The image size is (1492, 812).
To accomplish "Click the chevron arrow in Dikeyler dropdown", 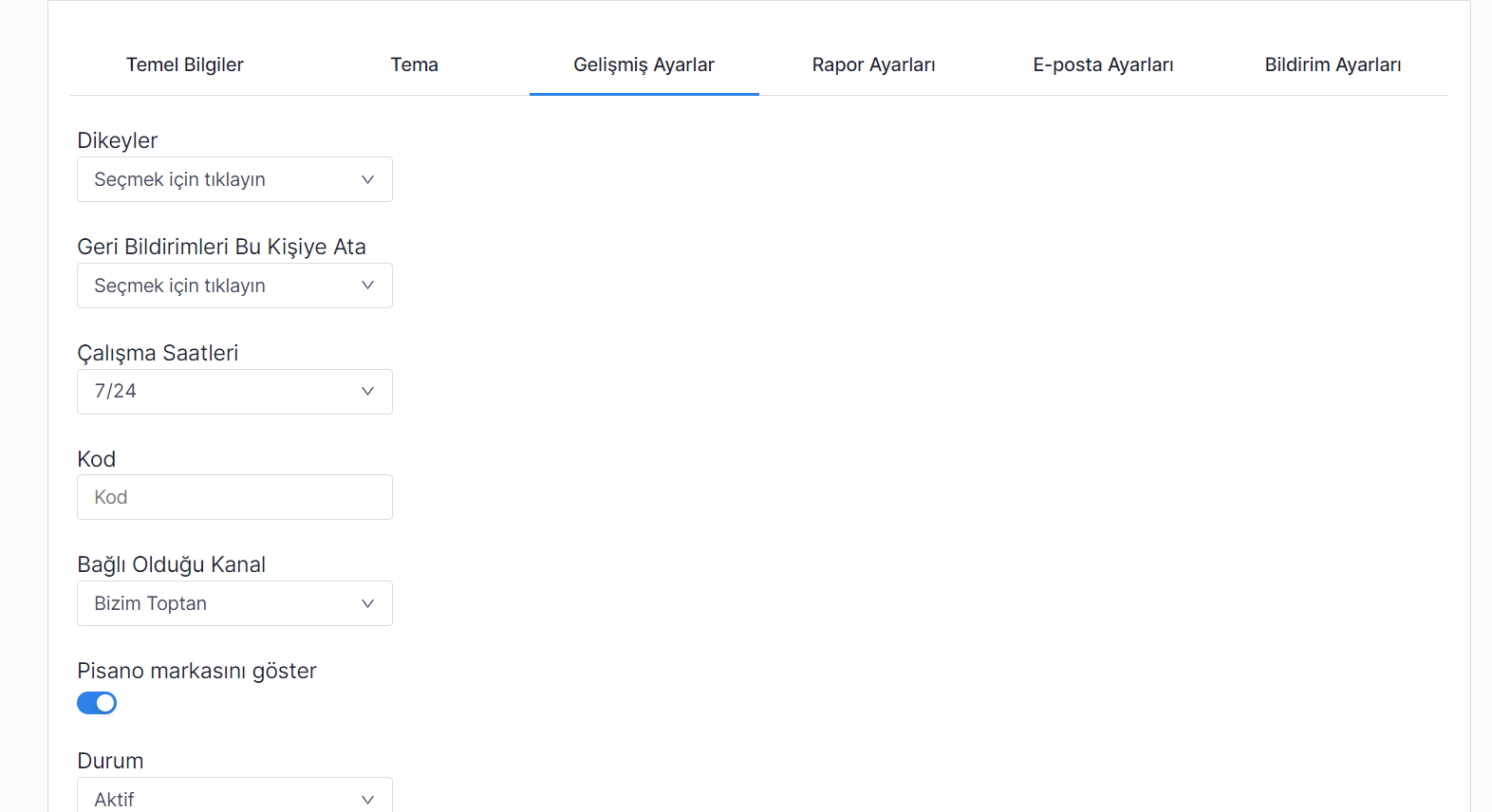I will pos(367,180).
